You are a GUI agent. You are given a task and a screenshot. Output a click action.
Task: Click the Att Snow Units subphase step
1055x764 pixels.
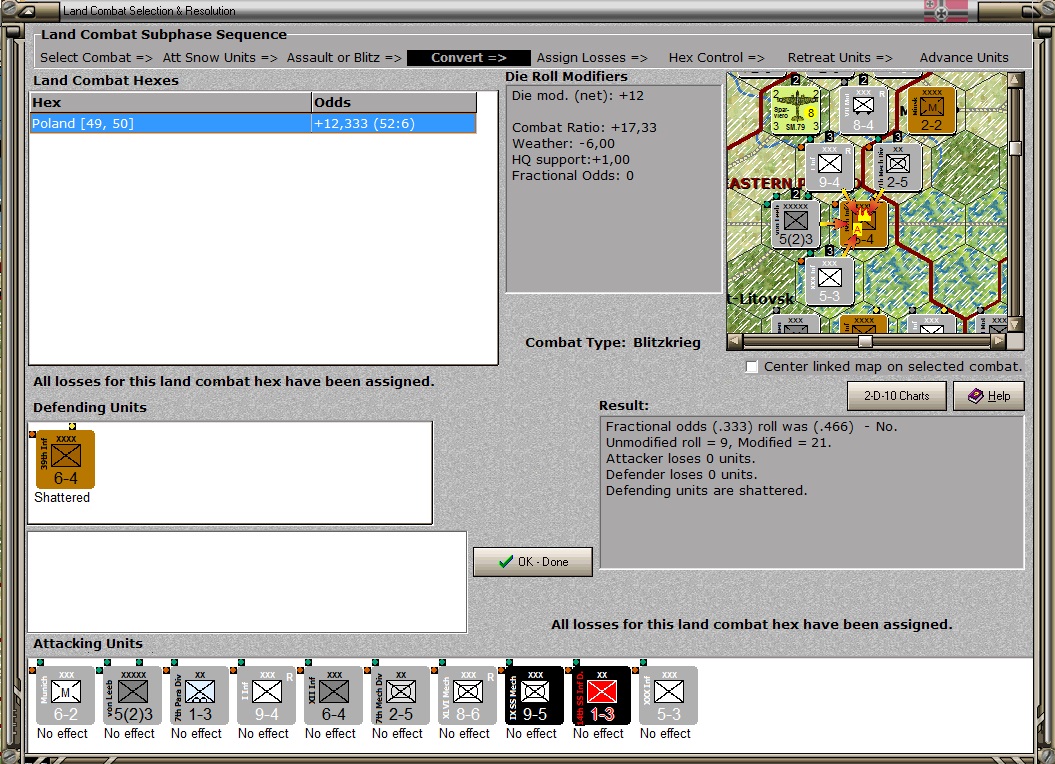(x=220, y=58)
